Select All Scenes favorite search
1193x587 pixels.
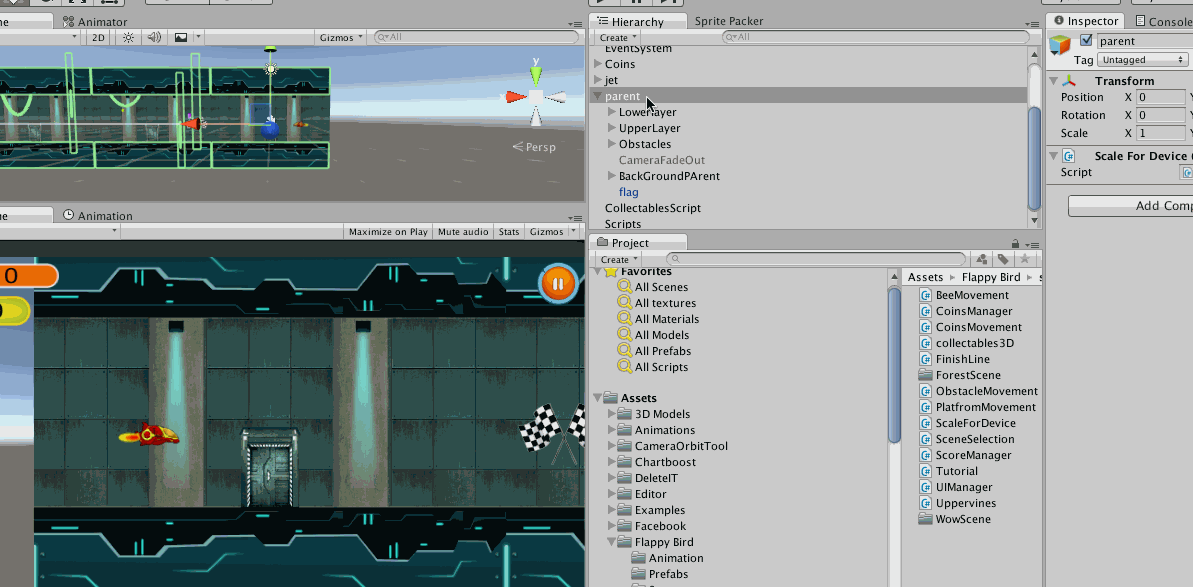pos(661,287)
